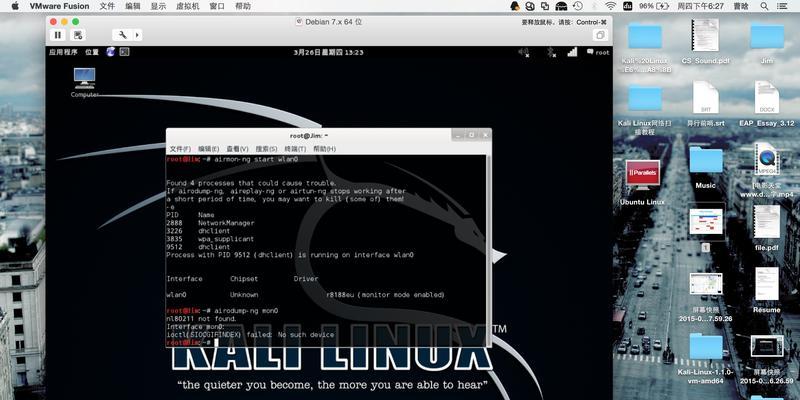Screen dimensions: 800x400
Task: Open the 帮助 menu in macOS menu bar
Action: [x=243, y=6]
